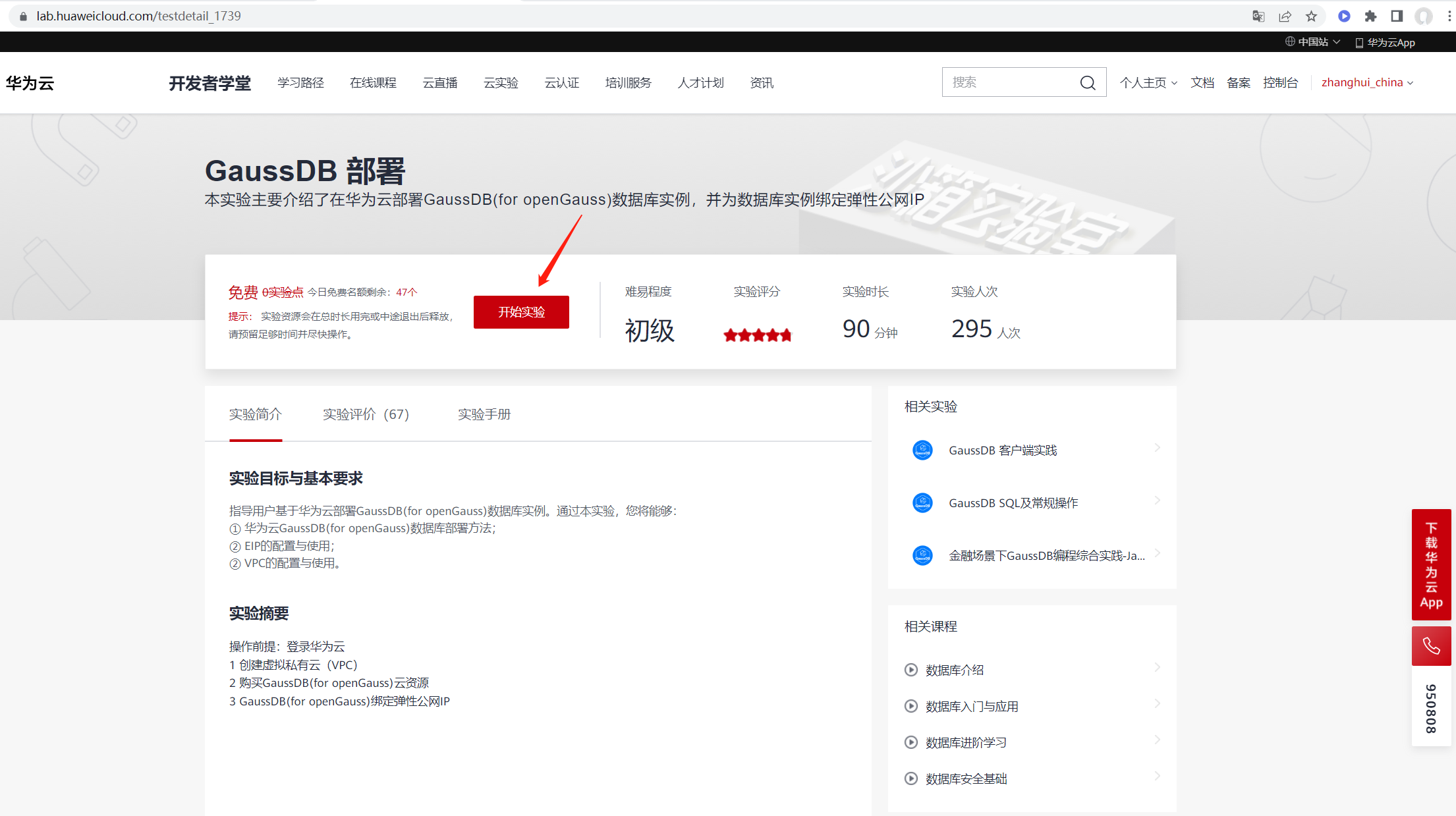Image resolution: width=1456 pixels, height=816 pixels.
Task: Click the five-star 实验评分 rating
Action: 757,335
